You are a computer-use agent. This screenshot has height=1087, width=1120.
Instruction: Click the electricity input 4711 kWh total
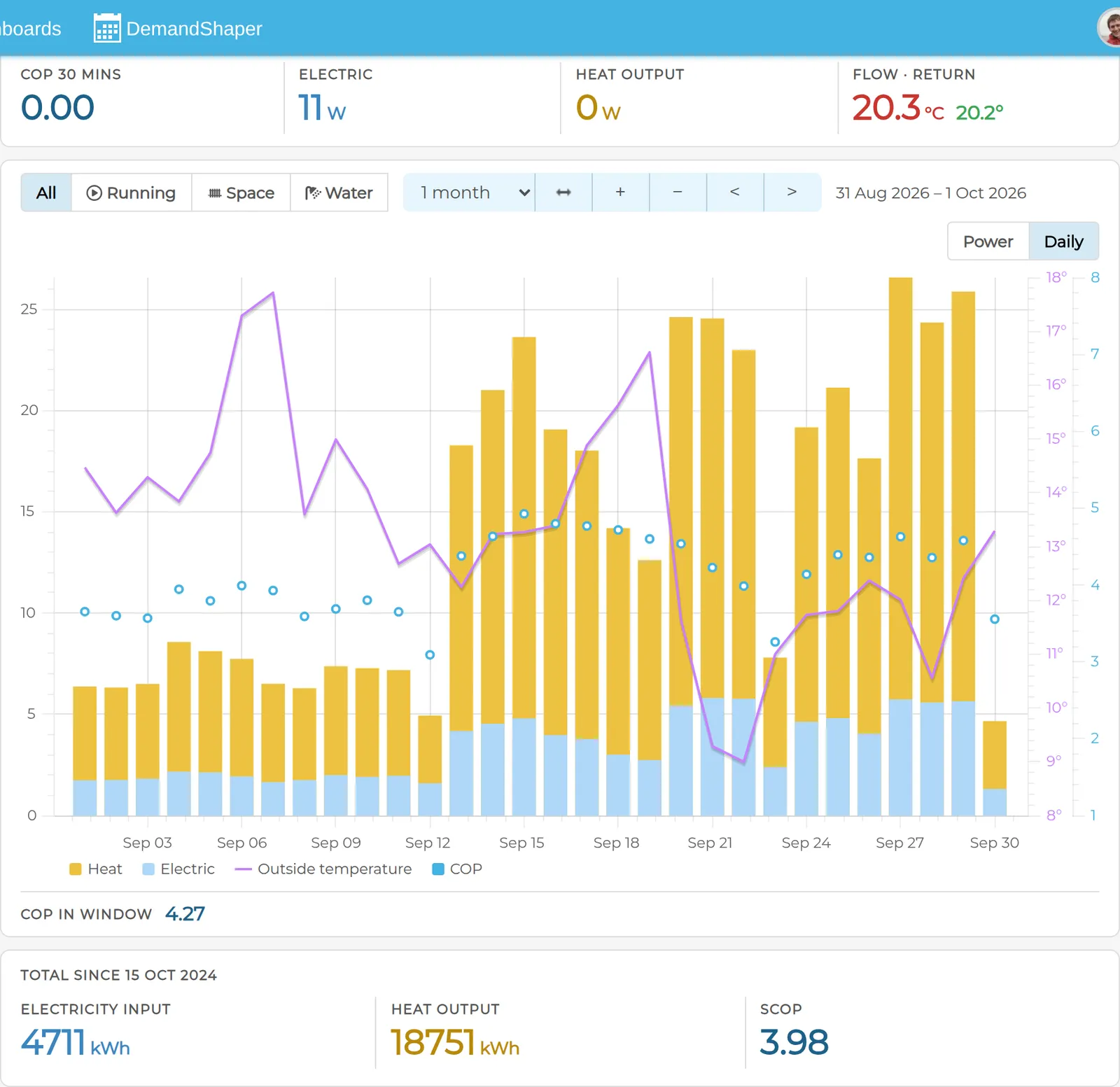pyautogui.click(x=75, y=1042)
